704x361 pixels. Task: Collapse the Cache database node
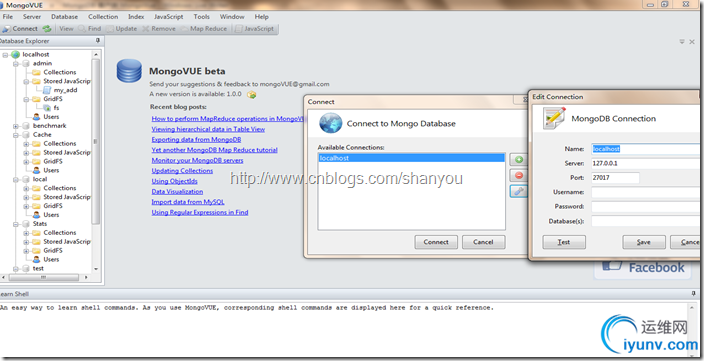[16, 135]
